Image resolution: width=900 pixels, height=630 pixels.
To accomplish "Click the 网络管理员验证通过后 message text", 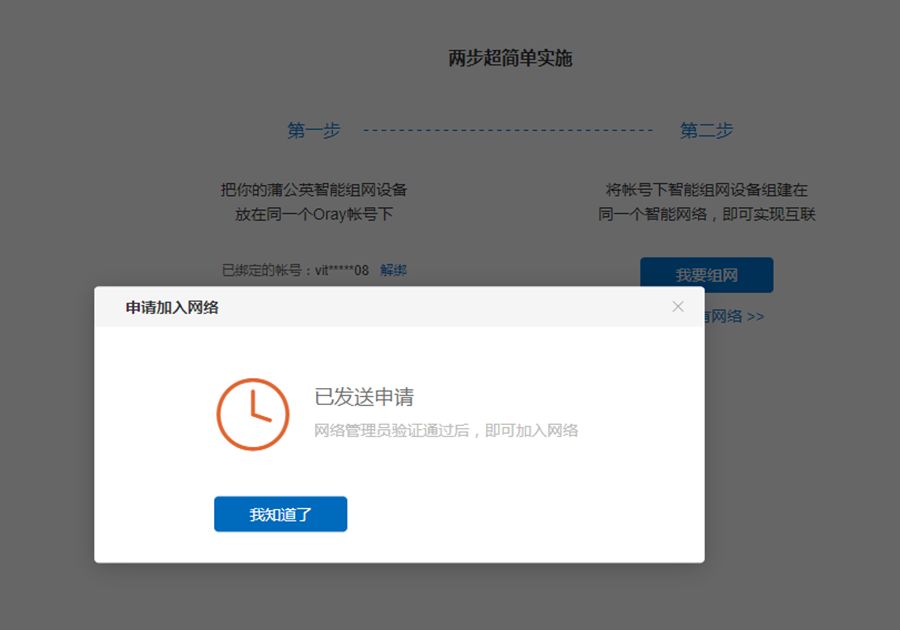I will click(x=392, y=430).
